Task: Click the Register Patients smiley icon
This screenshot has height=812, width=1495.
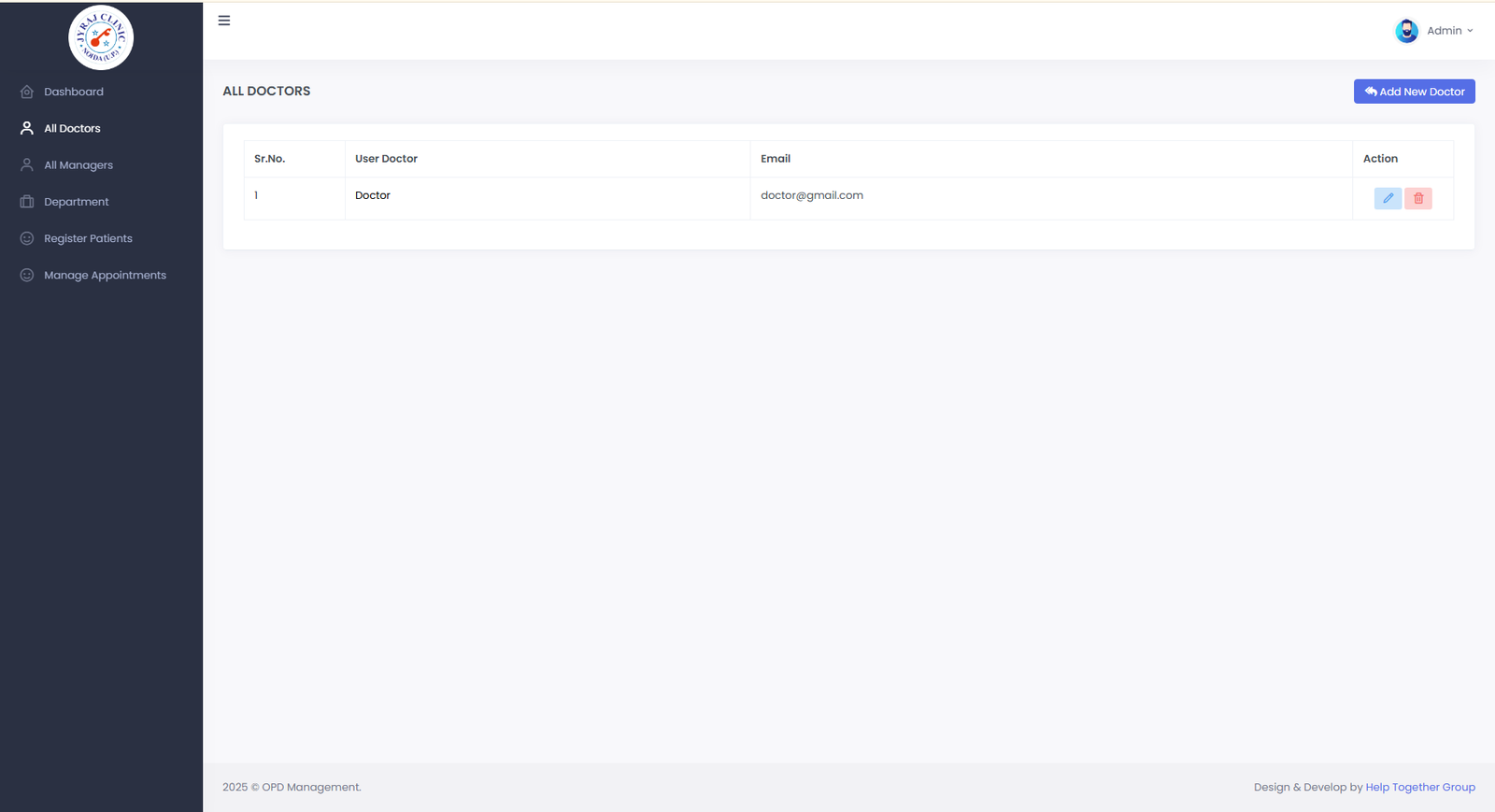Action: pyautogui.click(x=27, y=238)
